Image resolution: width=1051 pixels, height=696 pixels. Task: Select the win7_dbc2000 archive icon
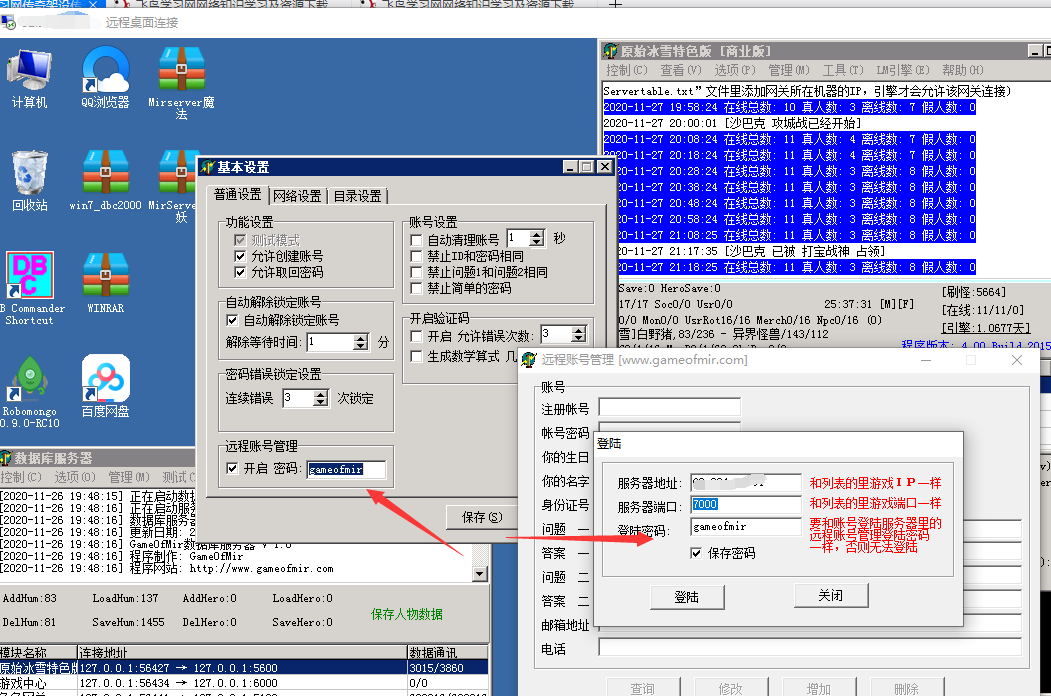(105, 181)
